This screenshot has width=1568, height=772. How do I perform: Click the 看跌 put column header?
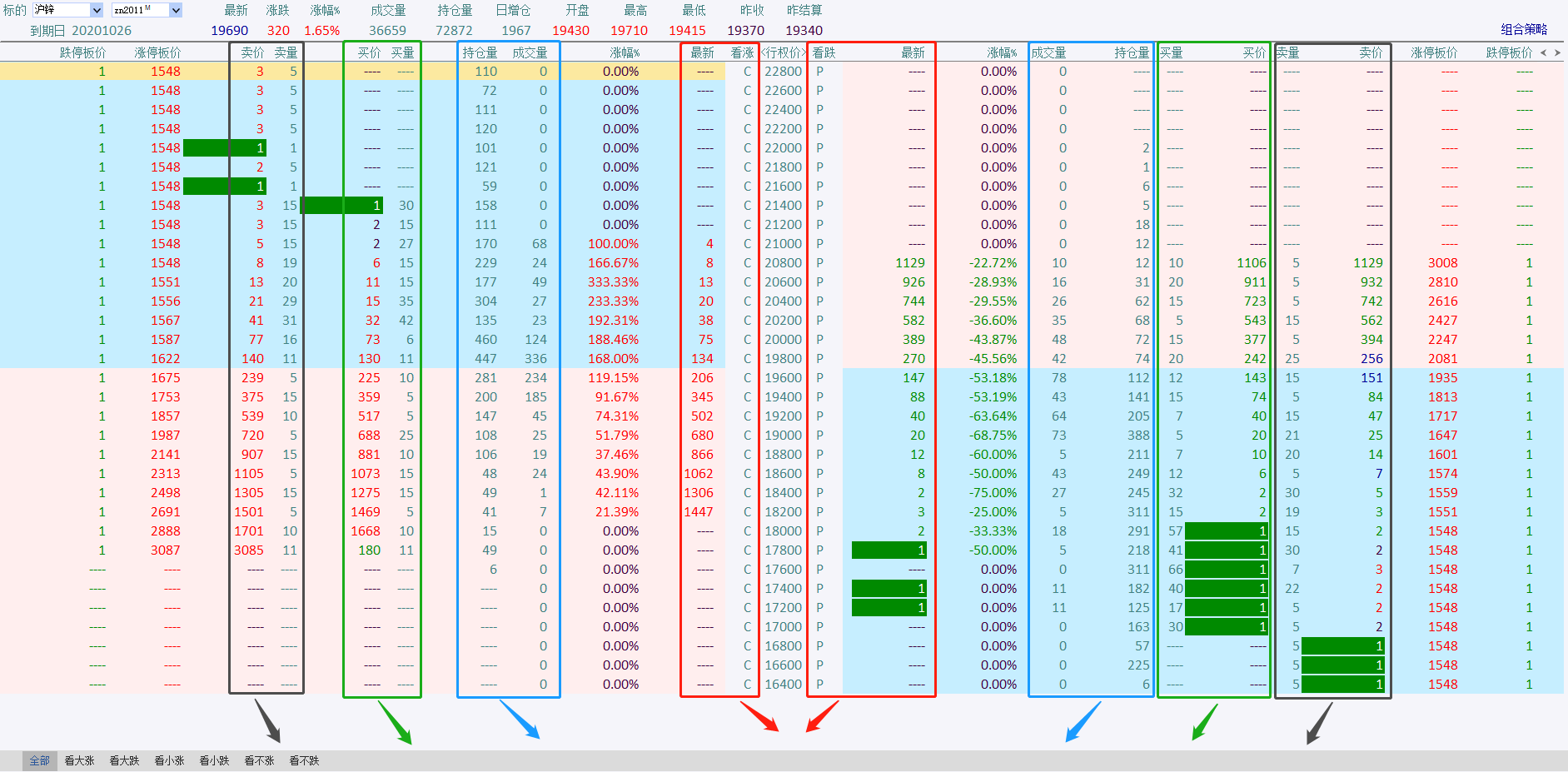[824, 52]
